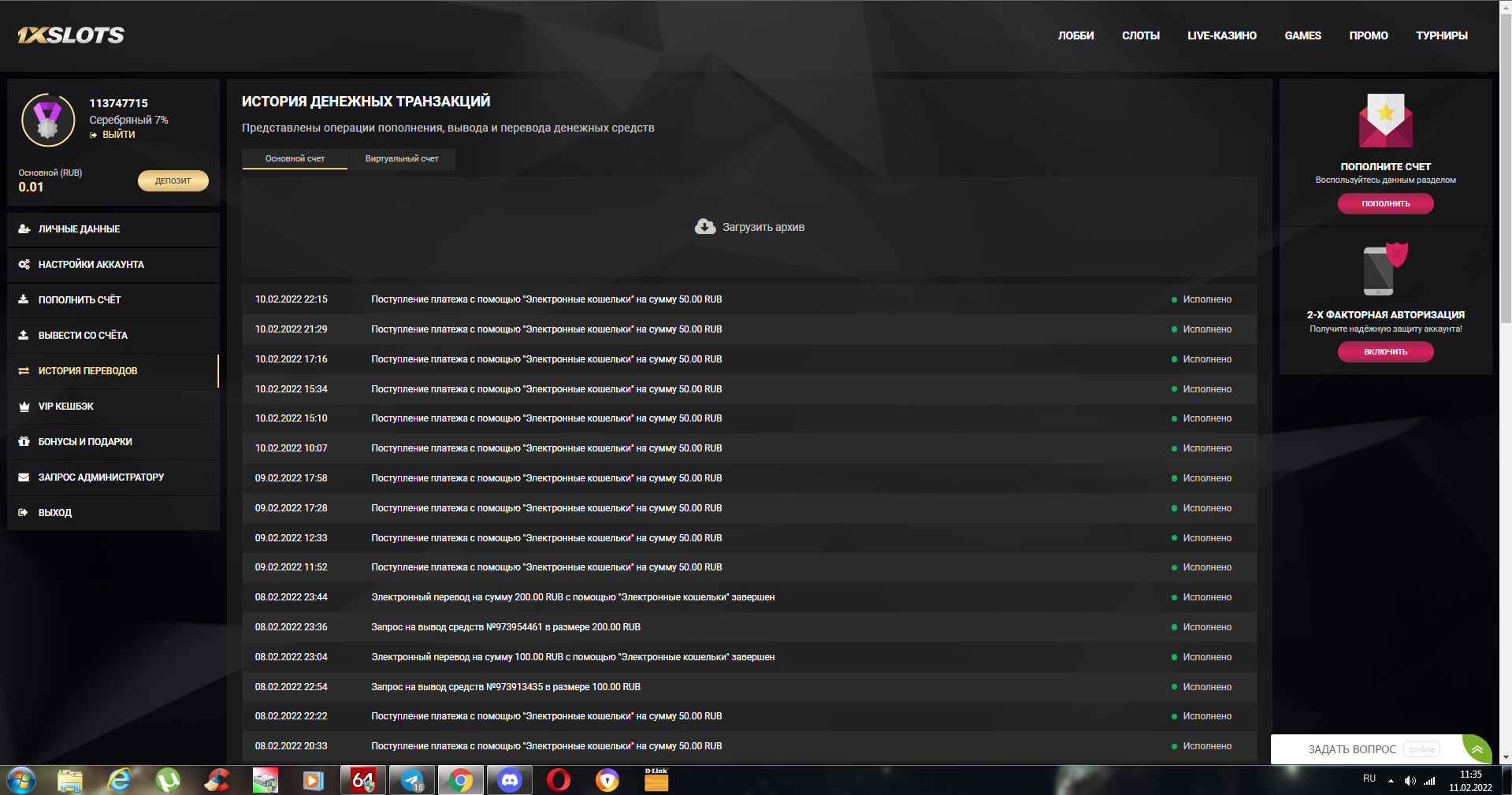
Task: Open Windows Explorer from taskbar
Action: tap(70, 781)
